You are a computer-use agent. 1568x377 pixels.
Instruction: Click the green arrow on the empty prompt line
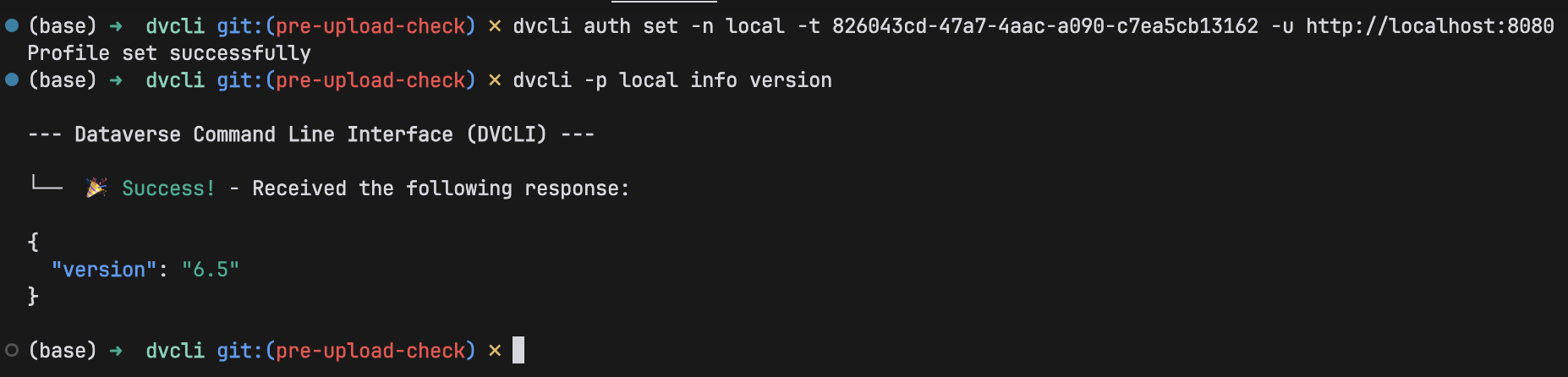click(x=116, y=351)
